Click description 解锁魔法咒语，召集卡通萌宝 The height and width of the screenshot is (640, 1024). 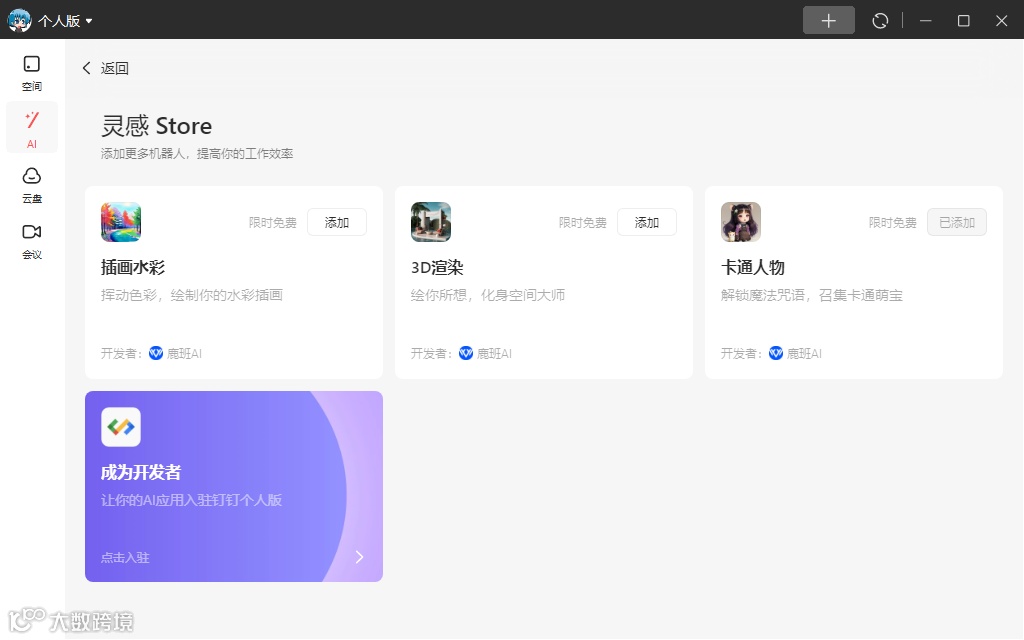point(812,295)
